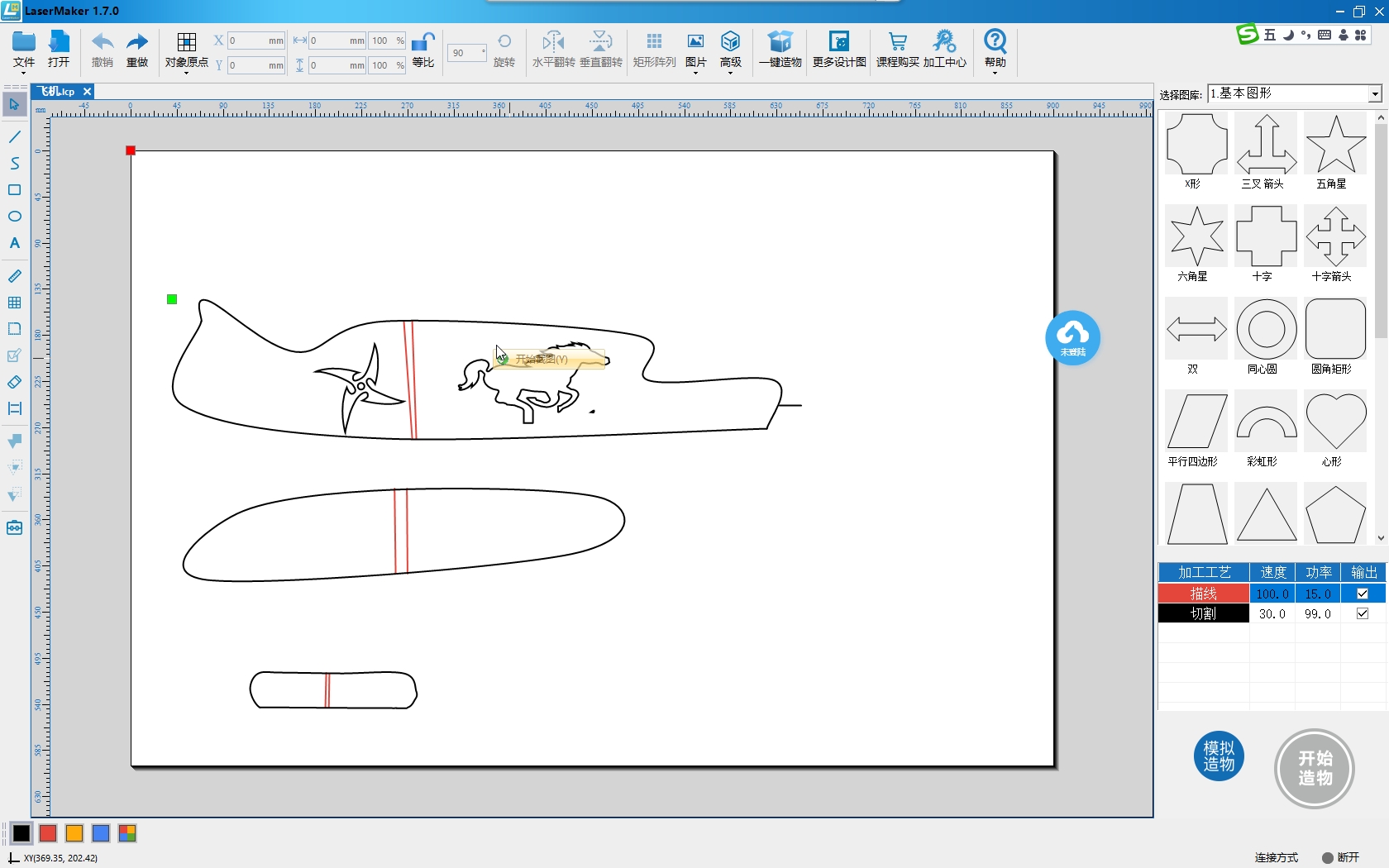Click the width mm input field

coord(337,41)
